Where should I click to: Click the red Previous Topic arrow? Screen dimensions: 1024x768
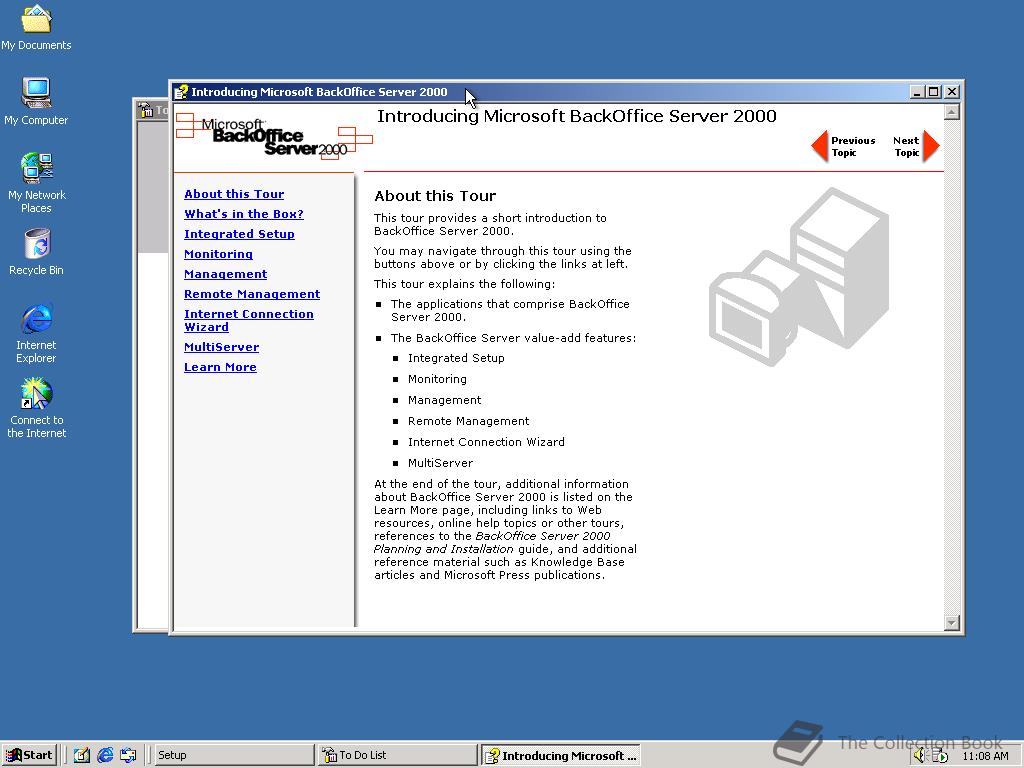[x=820, y=146]
